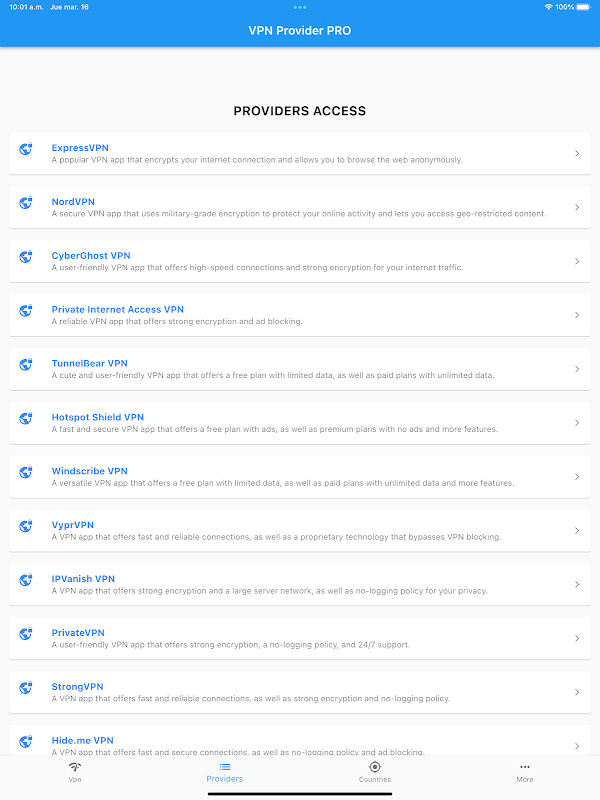The image size is (600, 800).
Task: Tap the More ellipsis icon in bottom bar
Action: click(525, 767)
